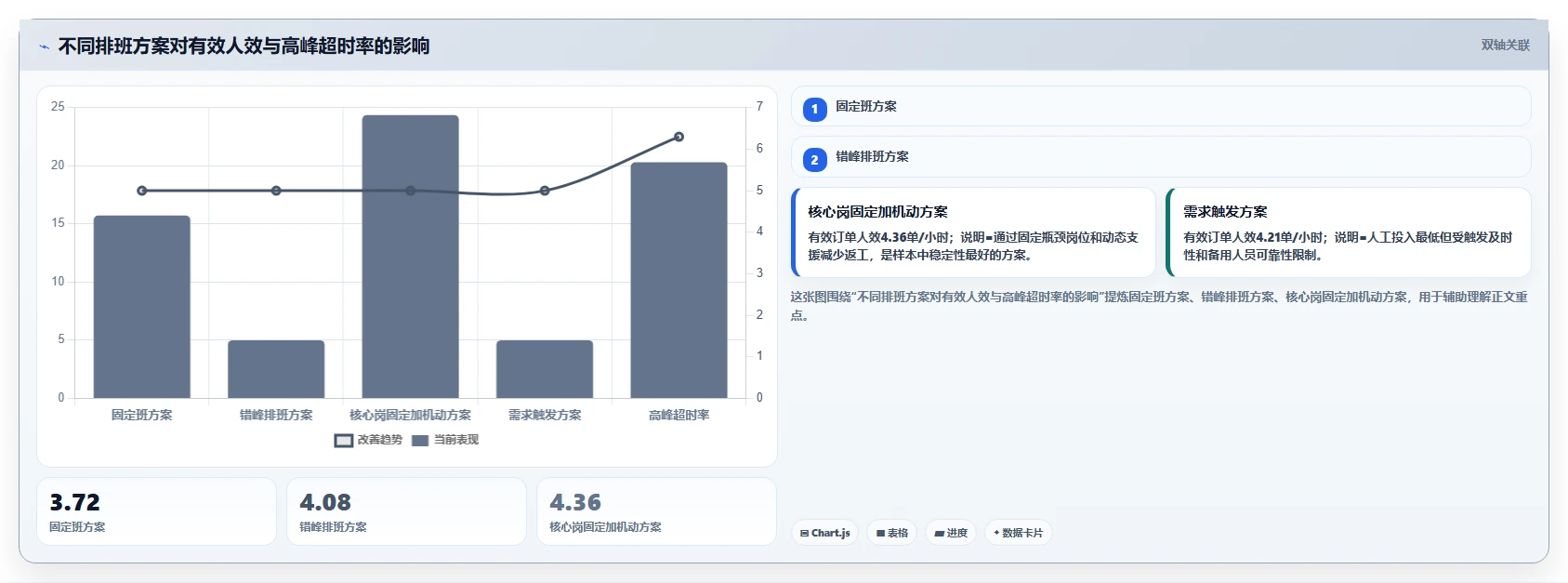The image size is (1568, 583).
Task: Click the tall 核心岗固定加机动方案 bar
Action: point(410,257)
